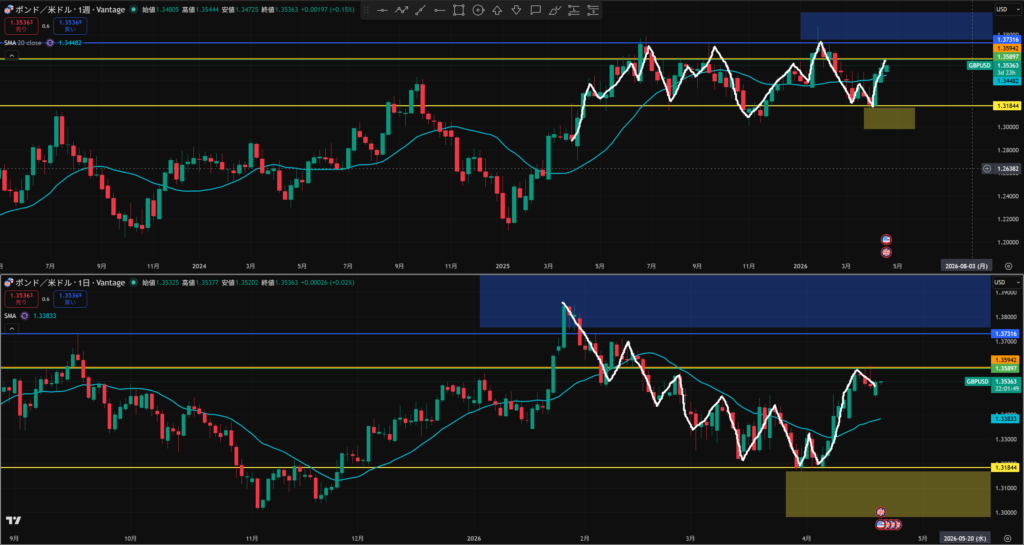Select the trend line tool
Image resolution: width=1024 pixels, height=545 pixels.
click(x=420, y=10)
